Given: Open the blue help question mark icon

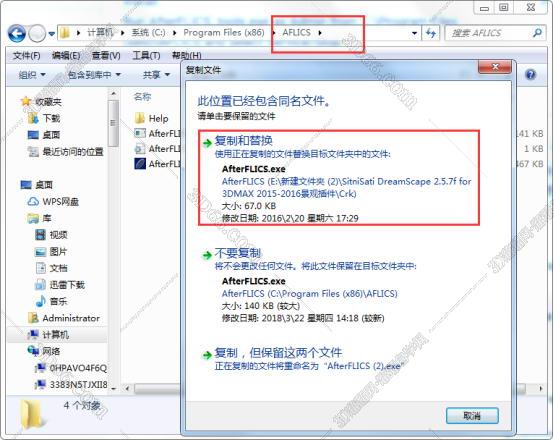Looking at the screenshot, I should click(530, 75).
